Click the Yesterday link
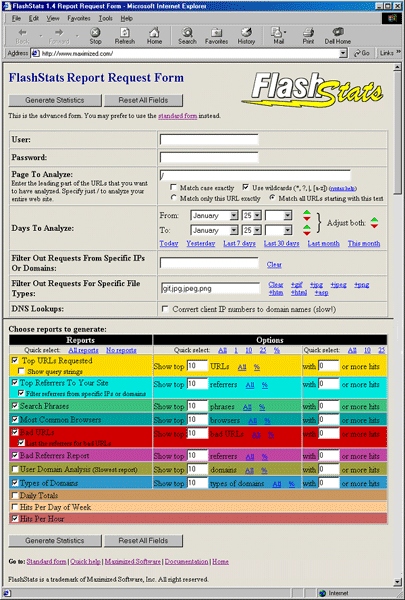The height and width of the screenshot is (600, 405). tap(201, 243)
